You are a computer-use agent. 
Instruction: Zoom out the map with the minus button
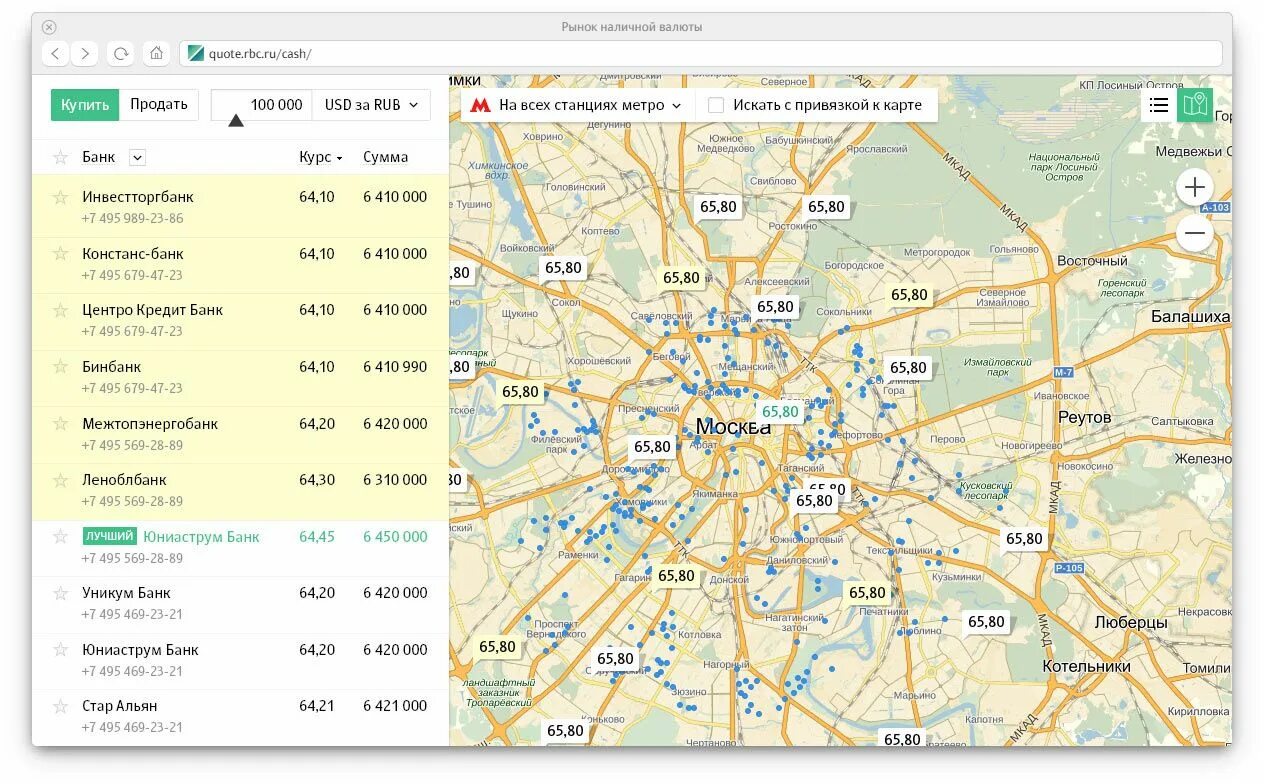tap(1194, 234)
